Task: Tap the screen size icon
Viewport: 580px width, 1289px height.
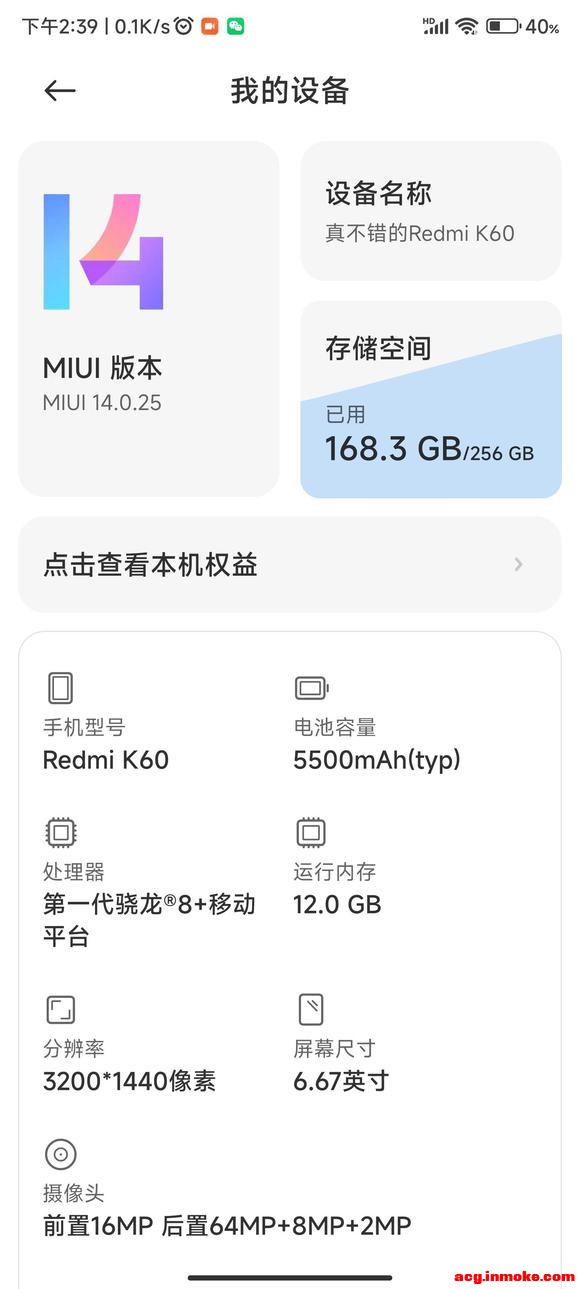Action: pos(311,1010)
